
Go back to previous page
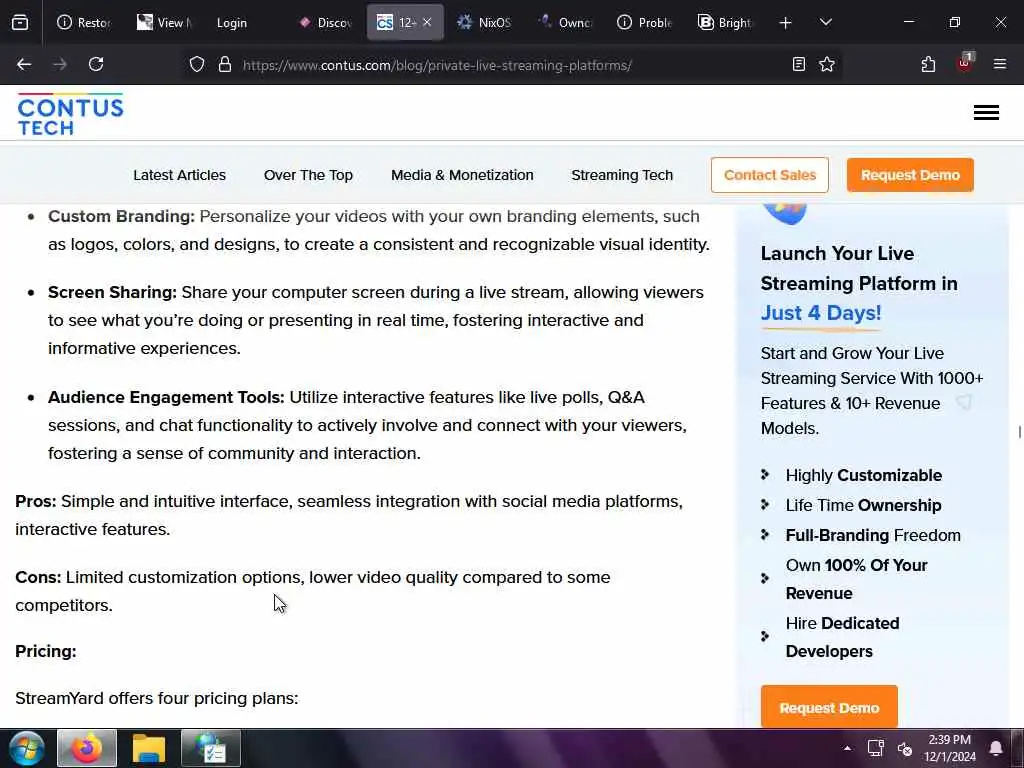(x=24, y=64)
